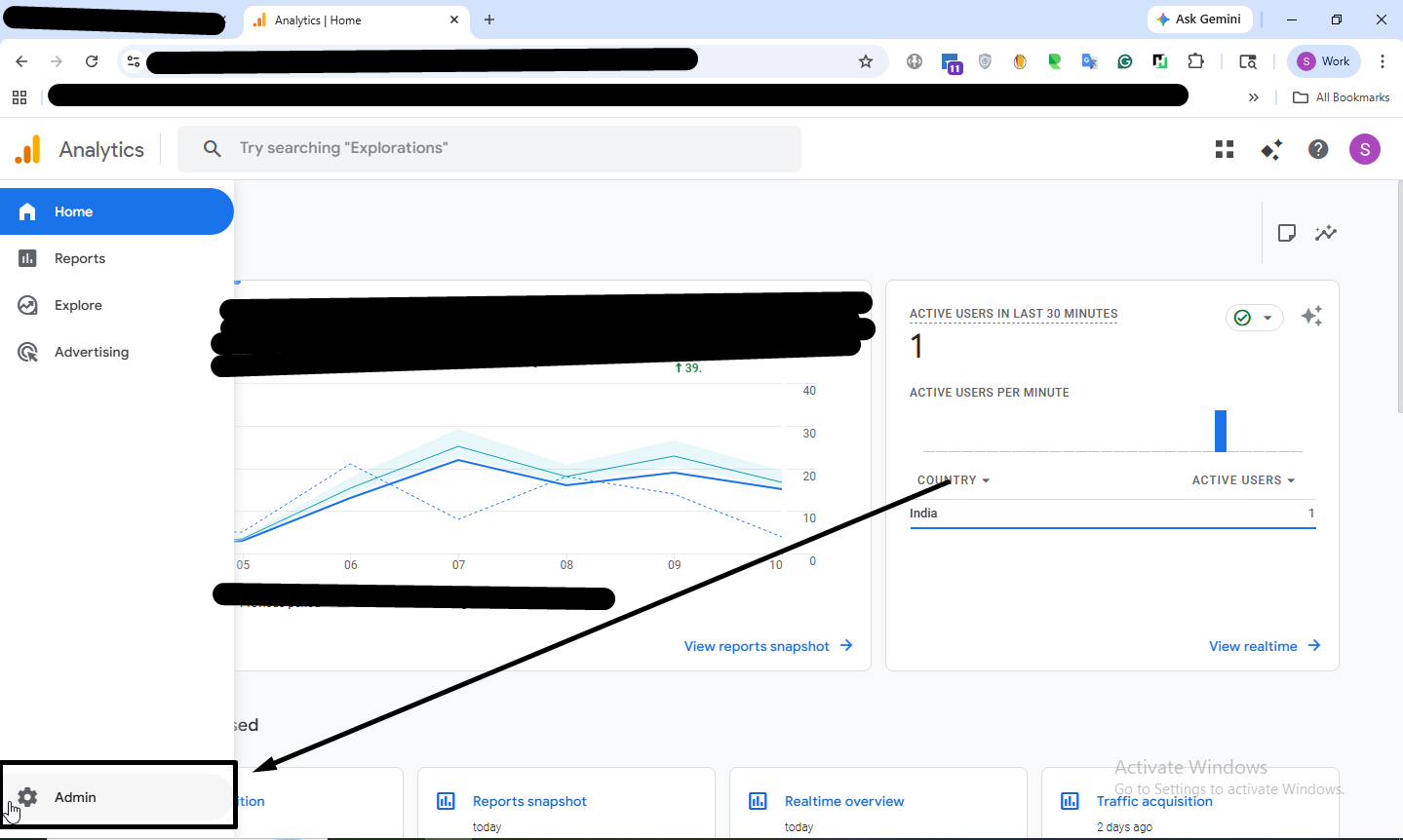Screen dimensions: 1403x840
Task: Open the Chrome three-dot menu
Action: coord(1383,61)
